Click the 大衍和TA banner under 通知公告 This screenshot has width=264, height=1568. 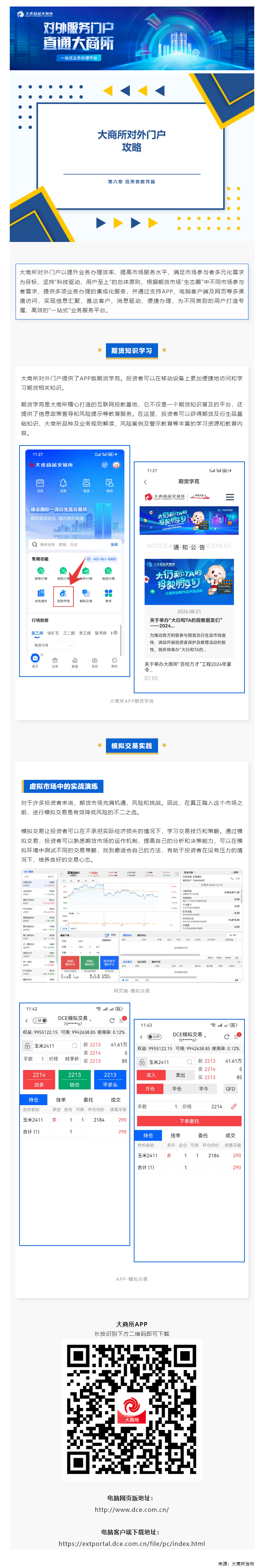188,581
